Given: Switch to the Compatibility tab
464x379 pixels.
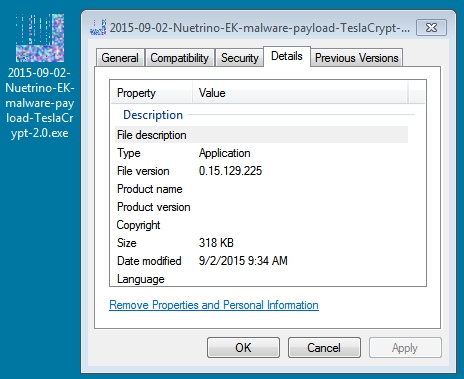Looking at the screenshot, I should click(179, 58).
